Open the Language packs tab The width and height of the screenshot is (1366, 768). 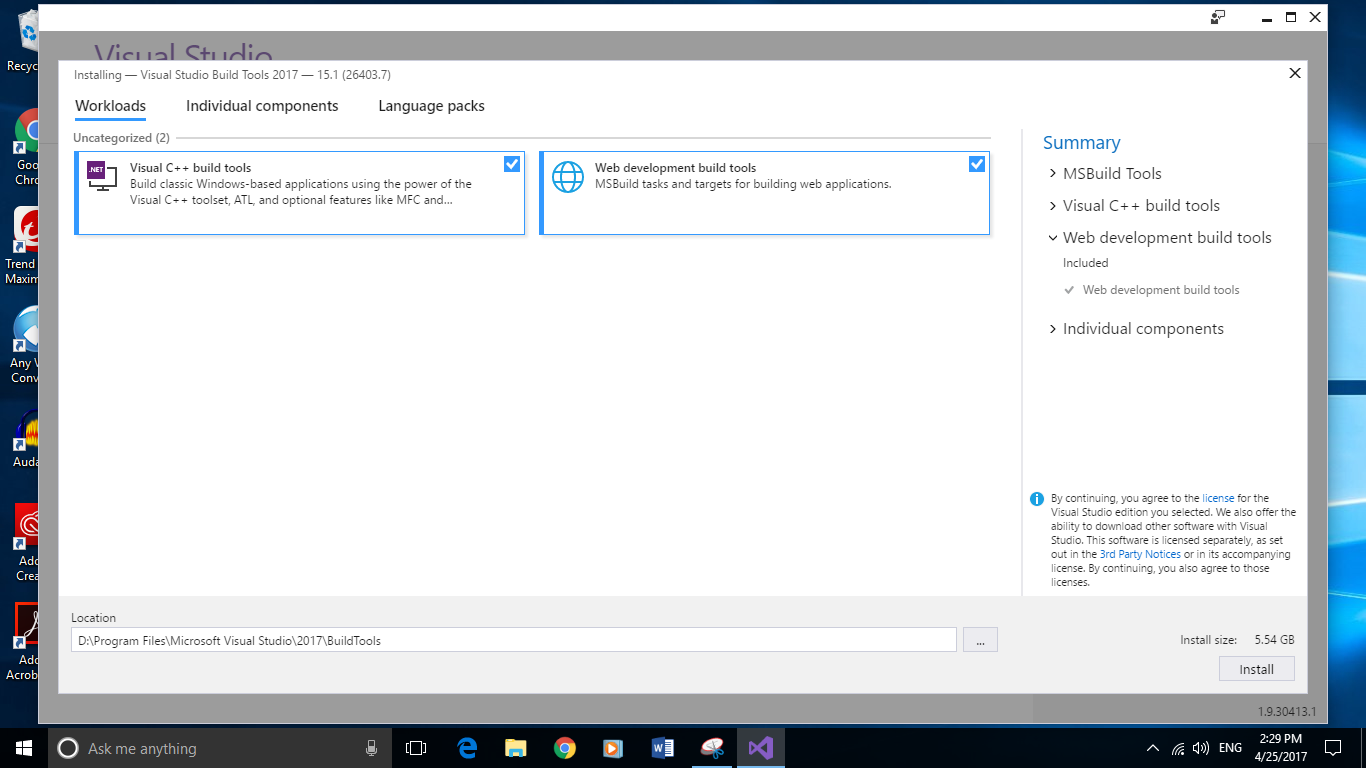coord(431,106)
